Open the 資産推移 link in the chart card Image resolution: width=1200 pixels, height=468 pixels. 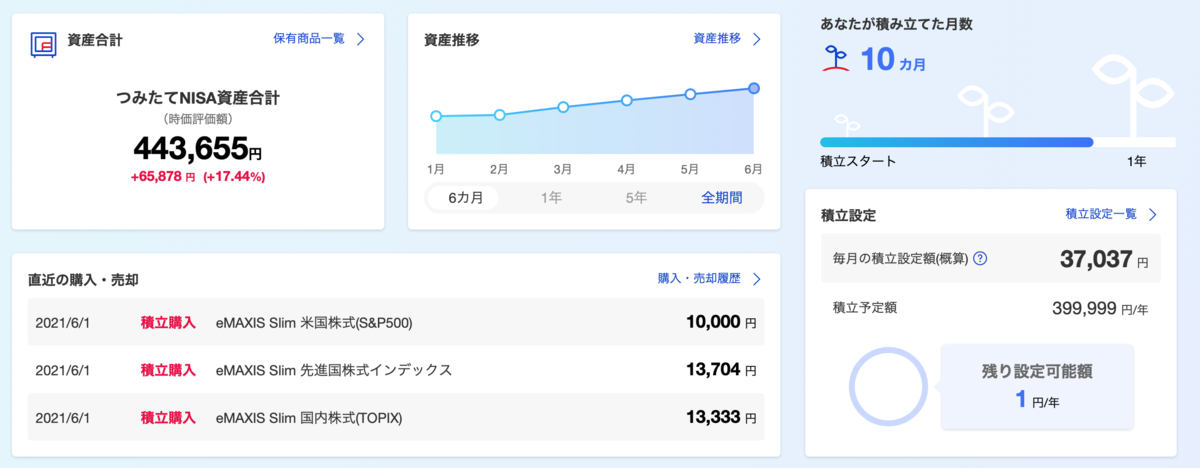(717, 39)
